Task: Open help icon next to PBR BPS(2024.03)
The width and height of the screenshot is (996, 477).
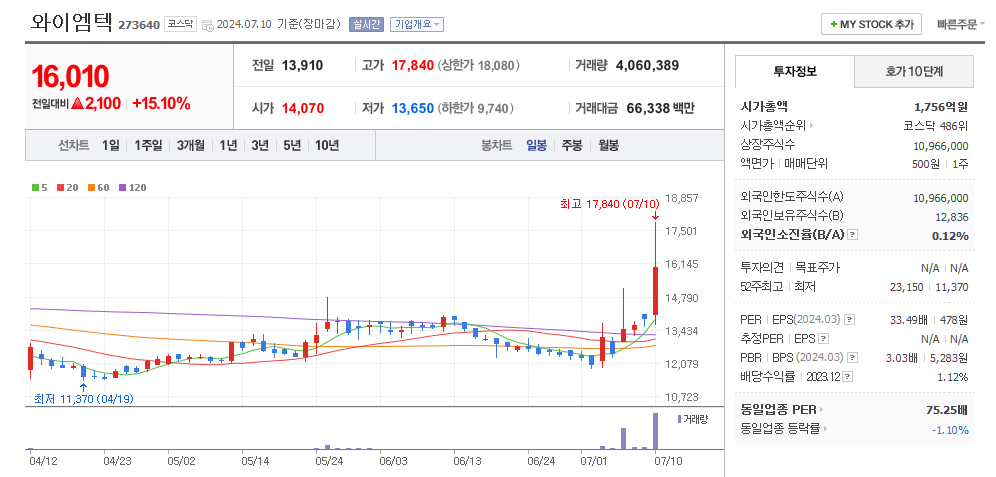Action: 851,358
